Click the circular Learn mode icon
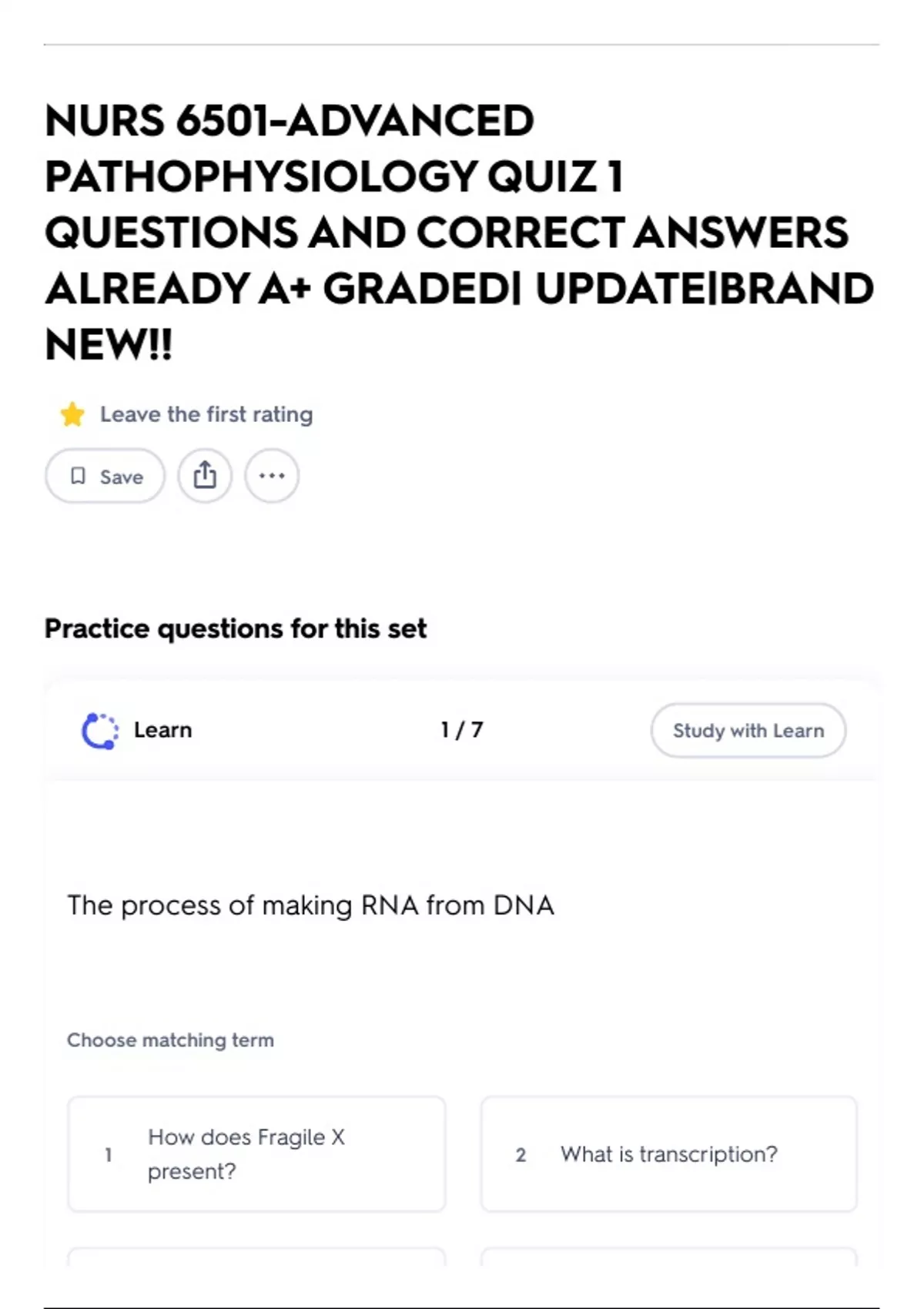924x1309 pixels. coord(100,731)
